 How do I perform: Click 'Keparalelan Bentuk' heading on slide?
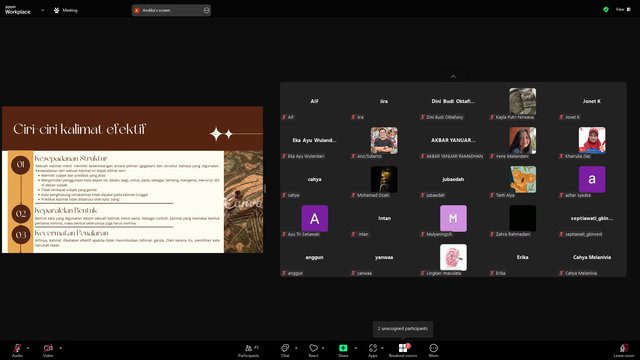pos(66,211)
